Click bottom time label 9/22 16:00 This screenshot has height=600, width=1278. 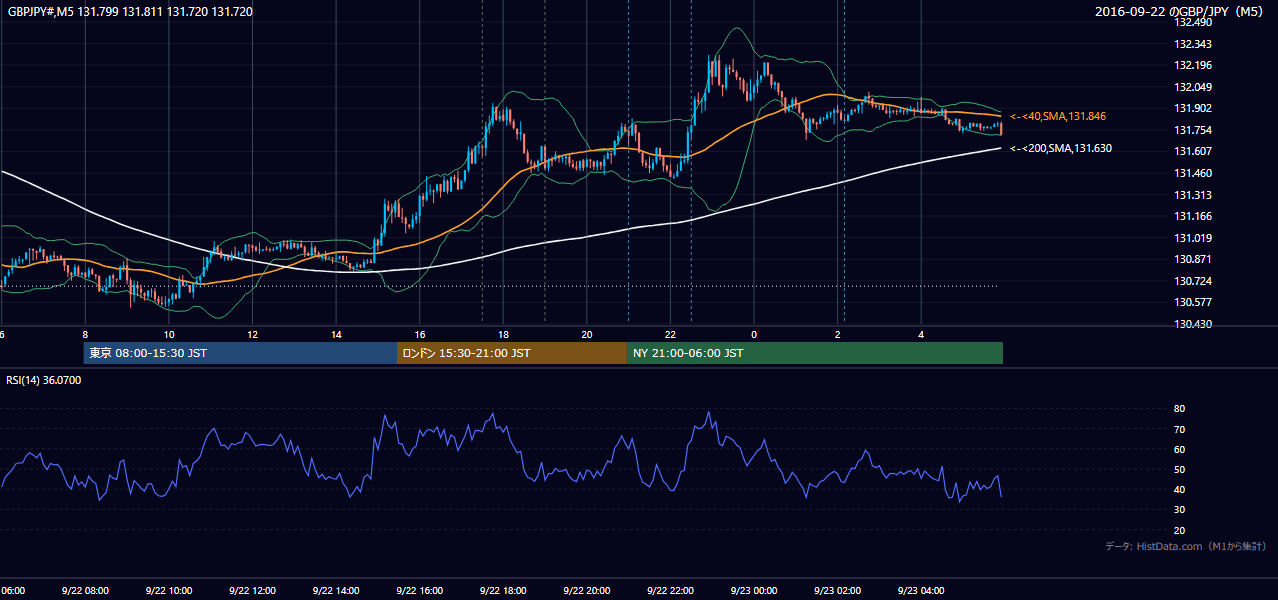(420, 591)
